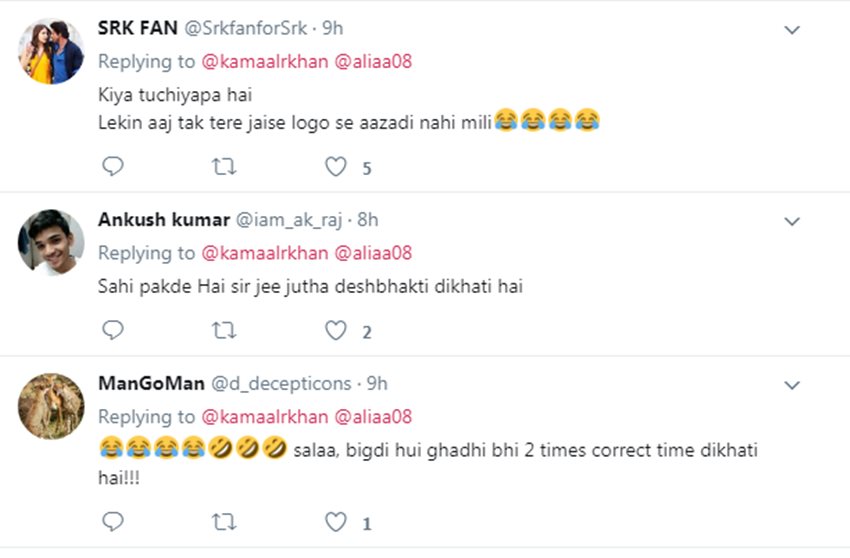
Task: Open the SRK FAN display name link
Action: (137, 28)
